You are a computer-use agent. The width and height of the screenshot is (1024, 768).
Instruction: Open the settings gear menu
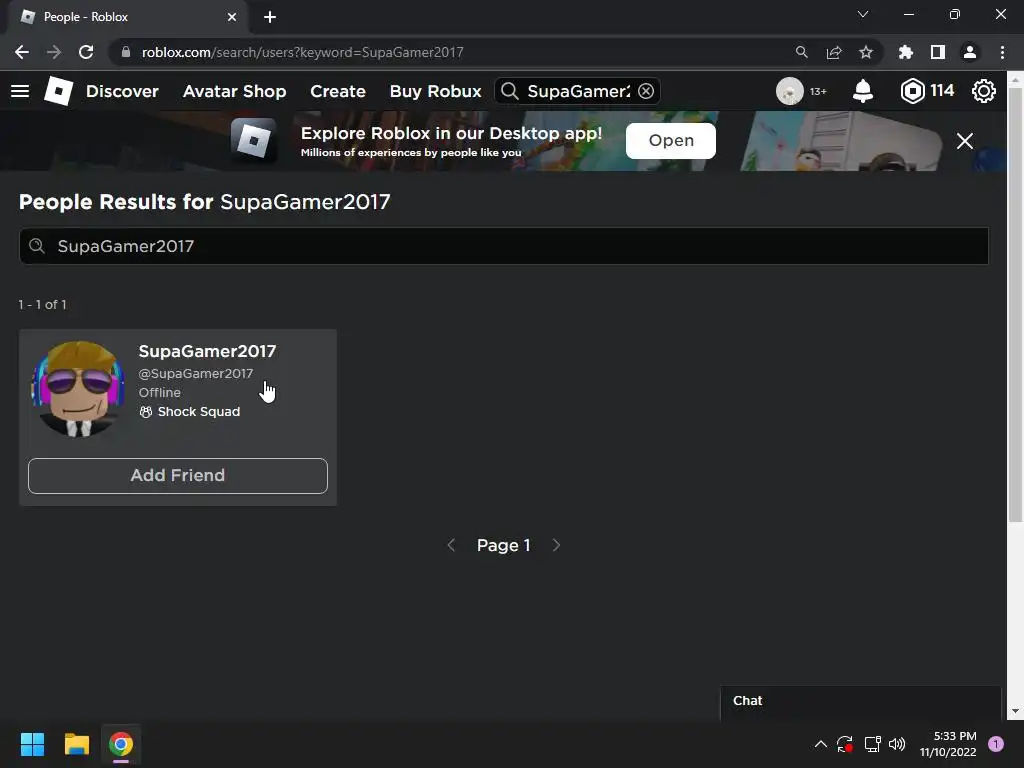tap(984, 91)
